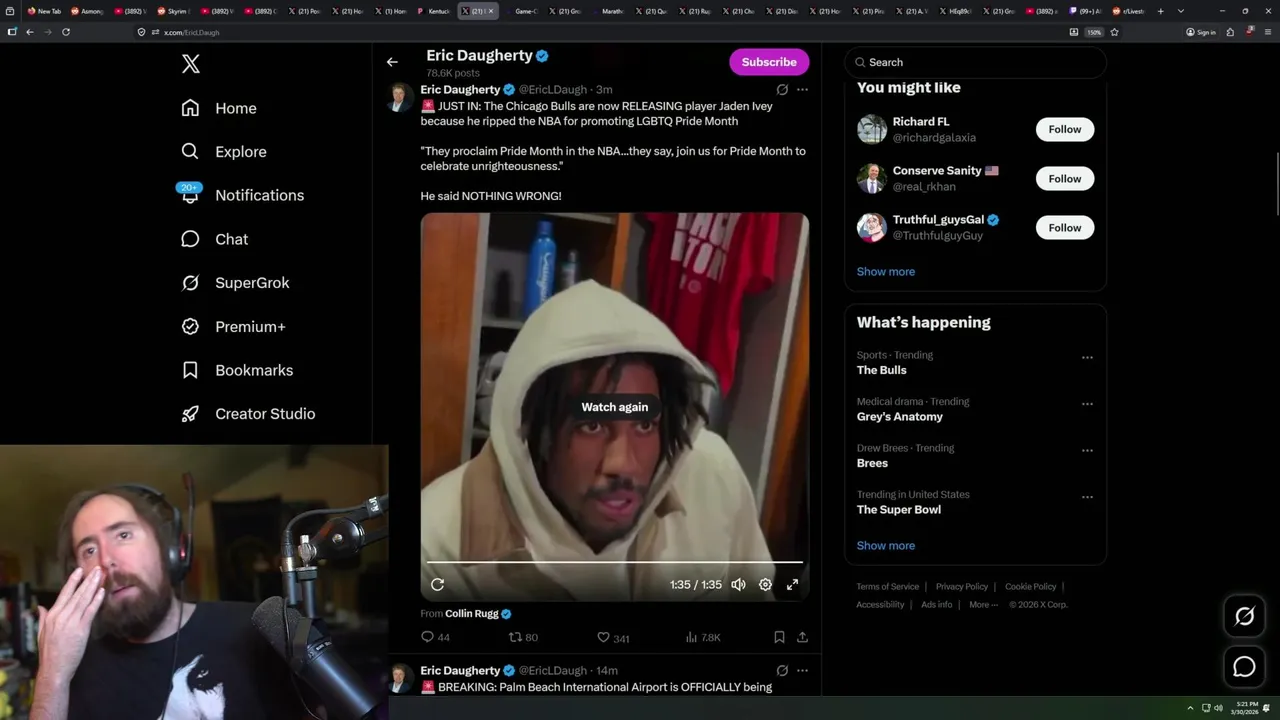Expand More footer dropdown

pyautogui.click(x=983, y=605)
